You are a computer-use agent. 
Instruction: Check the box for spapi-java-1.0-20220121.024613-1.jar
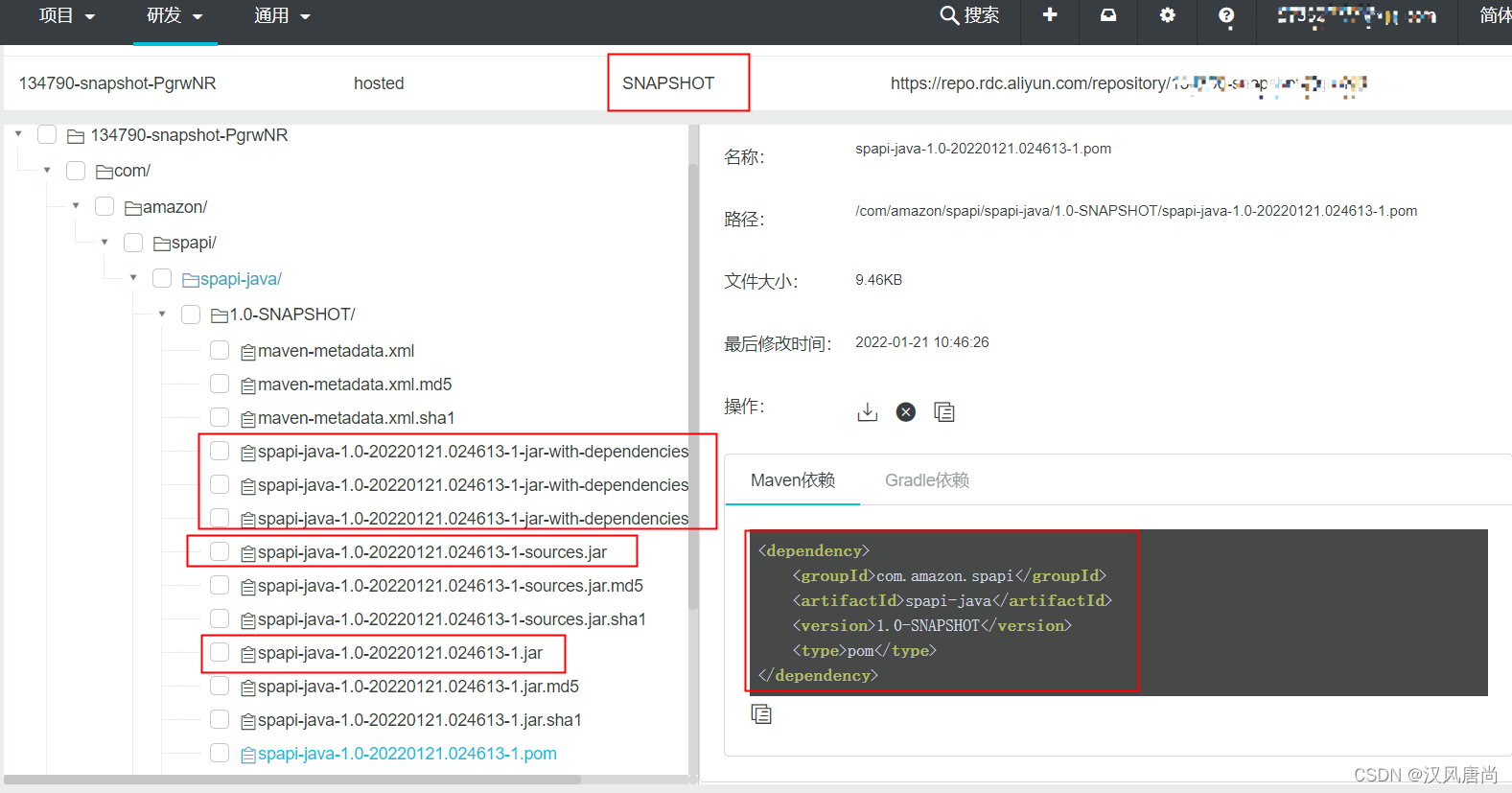pyautogui.click(x=220, y=652)
